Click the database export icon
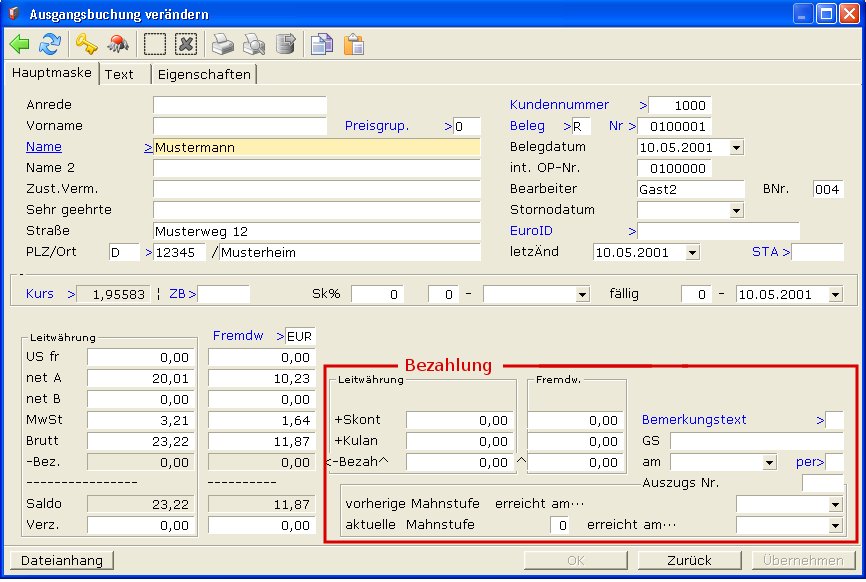This screenshot has height=582, width=866. tap(286, 44)
